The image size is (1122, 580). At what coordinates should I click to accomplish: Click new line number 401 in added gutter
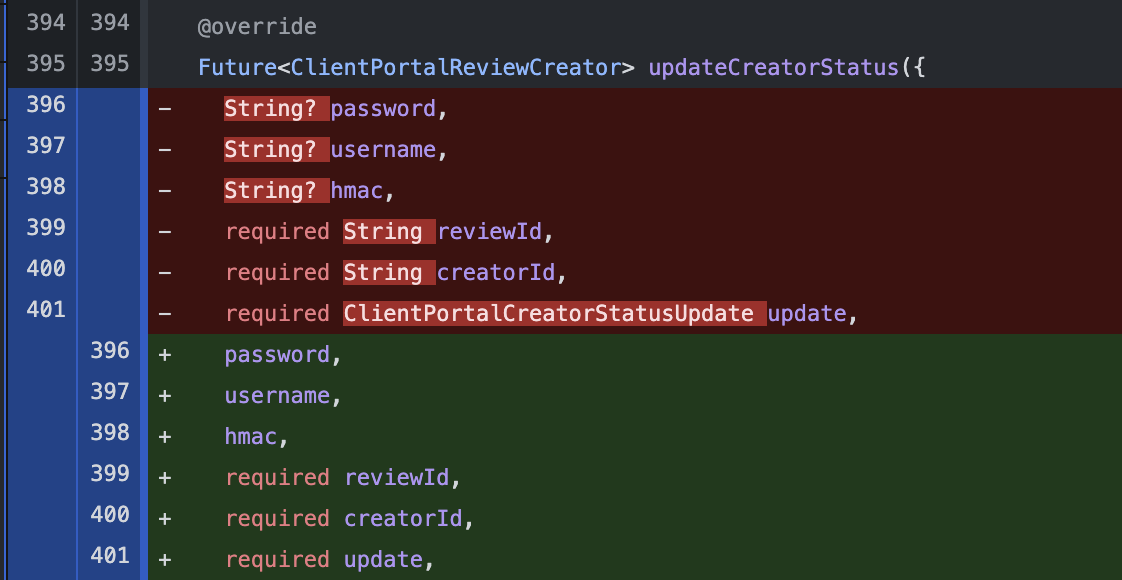110,555
